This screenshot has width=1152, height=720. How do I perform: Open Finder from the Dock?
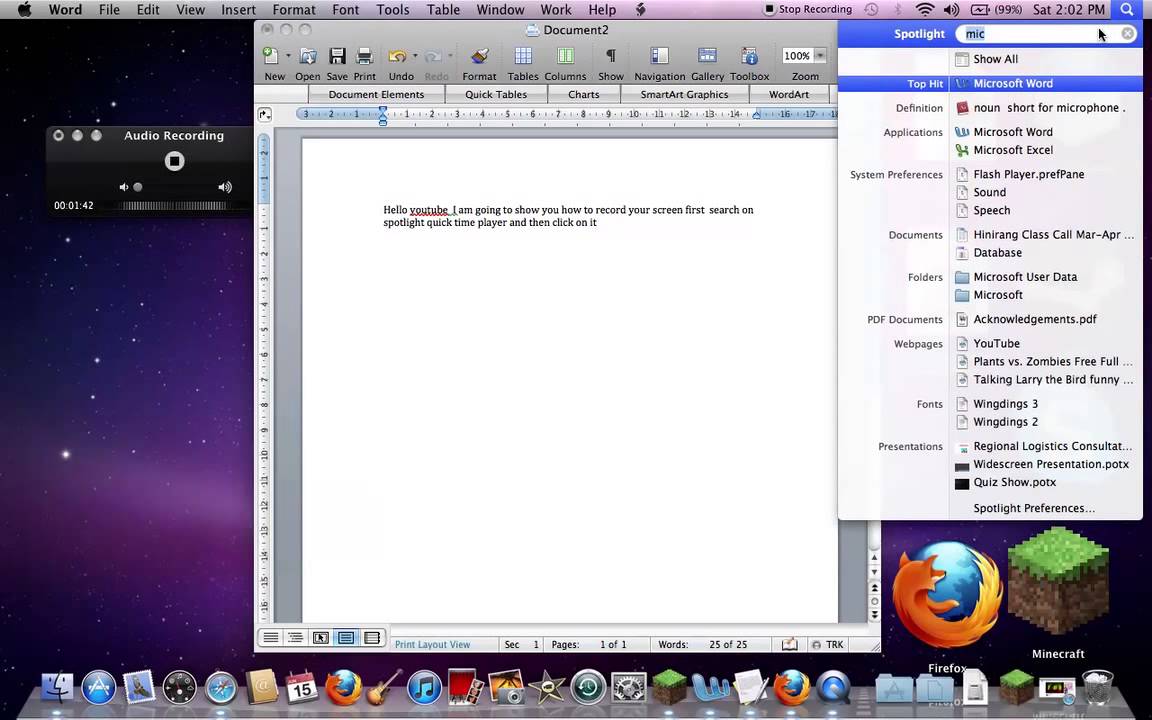(57, 688)
